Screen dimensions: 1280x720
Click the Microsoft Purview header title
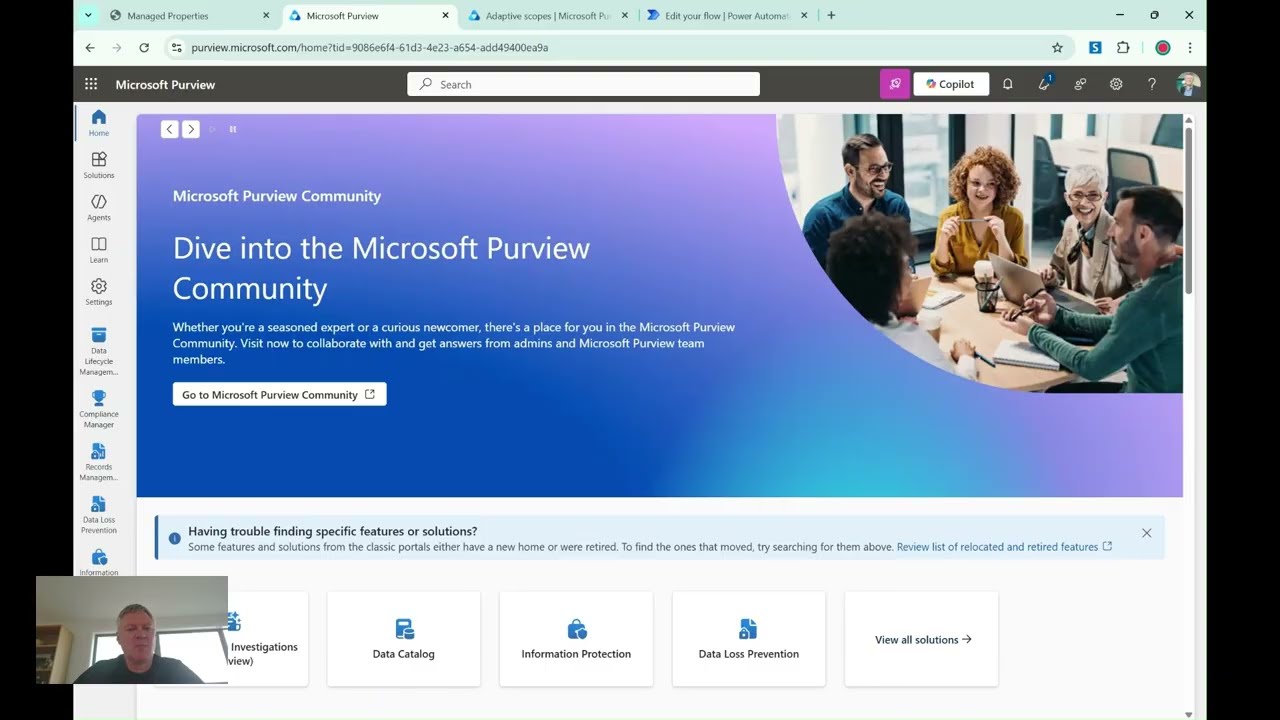pyautogui.click(x=165, y=85)
